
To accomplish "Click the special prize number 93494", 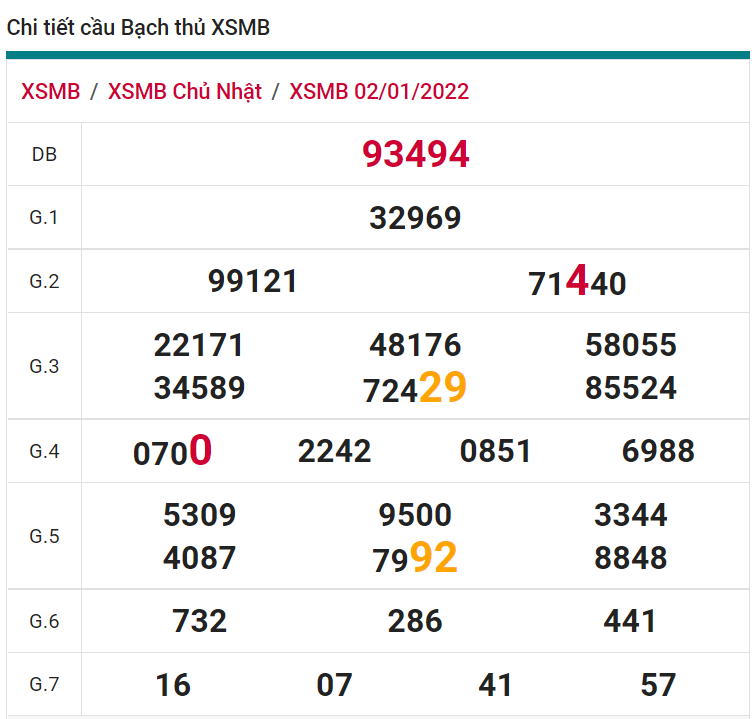I will click(x=415, y=155).
